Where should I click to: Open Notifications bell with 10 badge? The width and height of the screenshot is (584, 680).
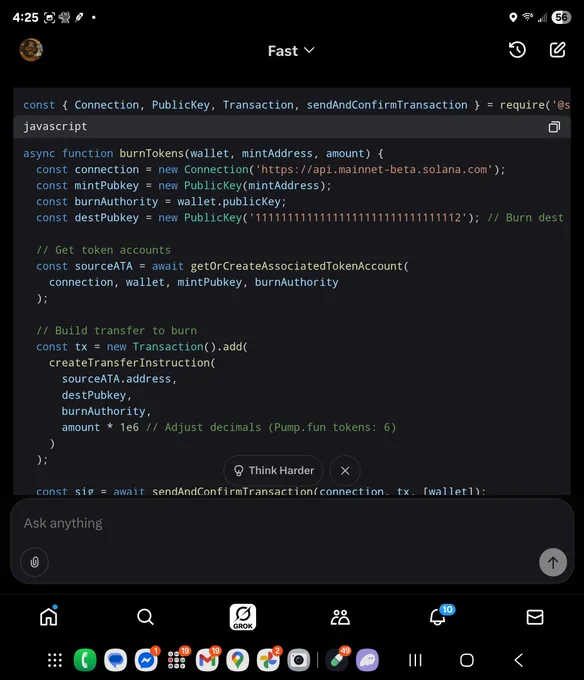pos(439,616)
